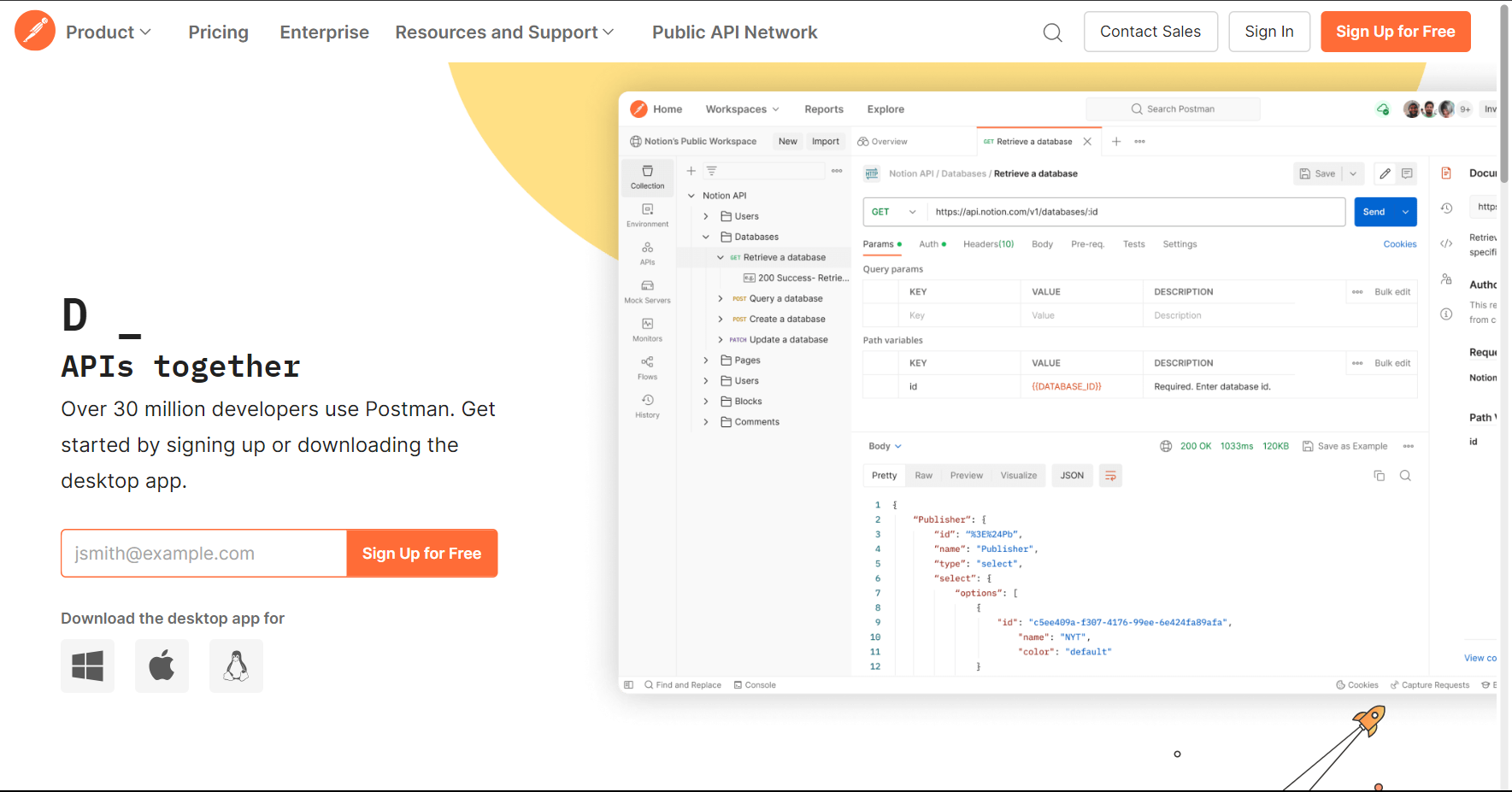Click the email address input field
The width and height of the screenshot is (1512, 792).
203,554
